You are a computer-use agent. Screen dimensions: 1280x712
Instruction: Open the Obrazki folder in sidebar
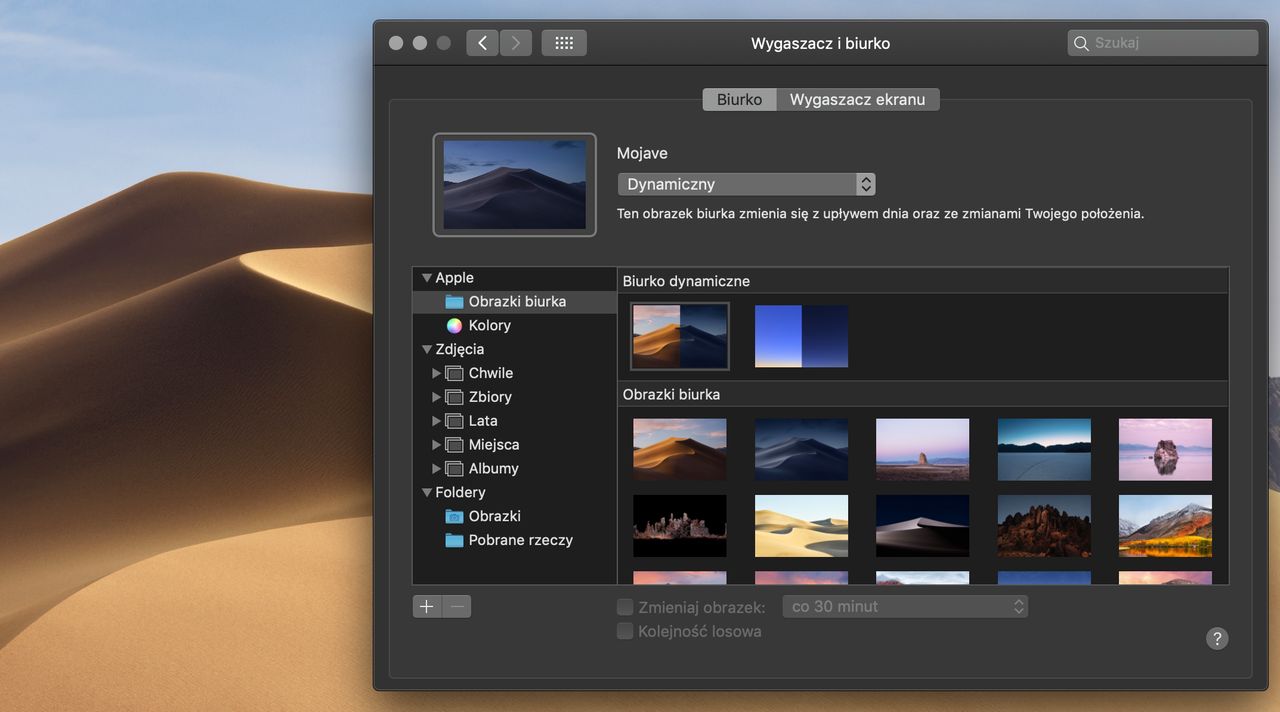coord(494,516)
